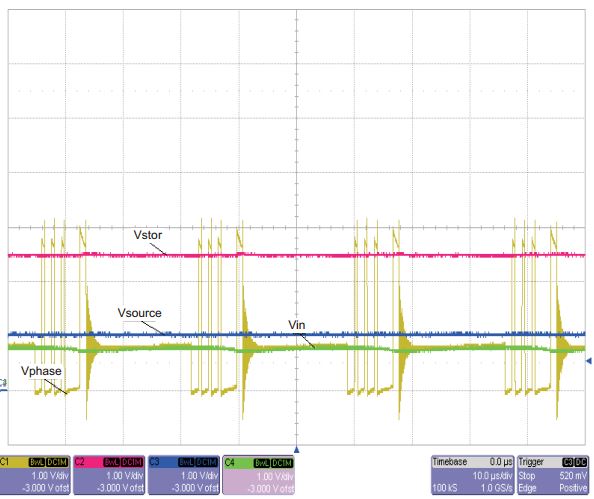Click the Vstor waveform label
Viewport: 594px width, 499px height.
[x=148, y=235]
